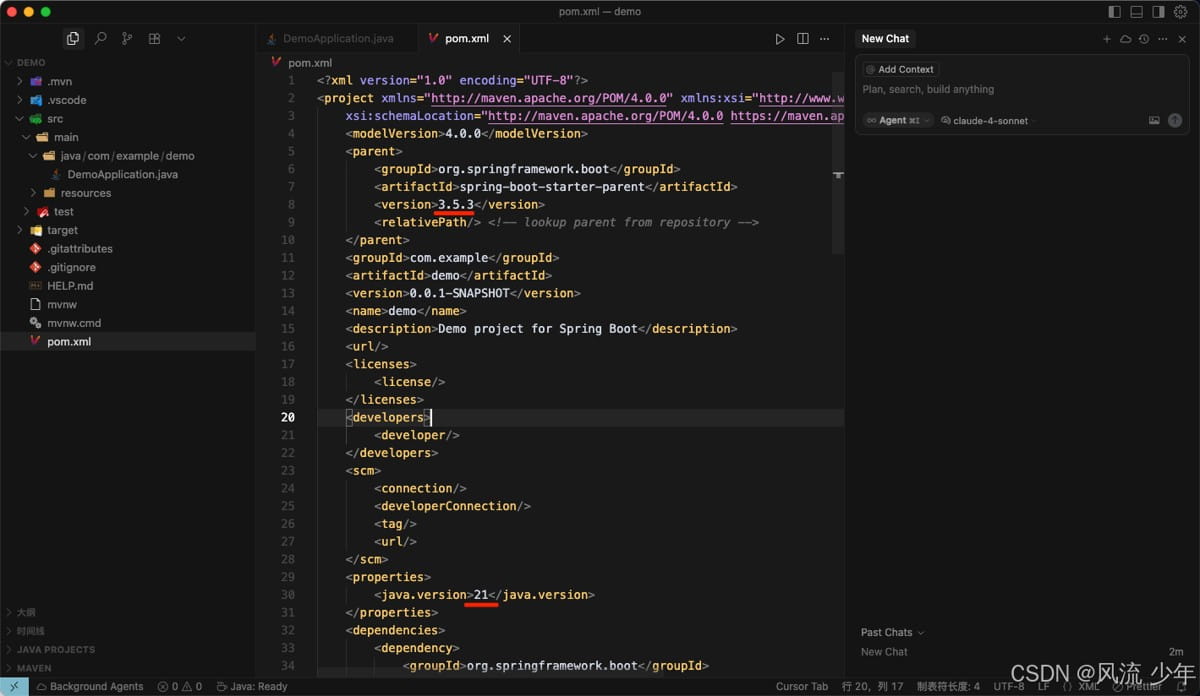Toggle the bottom panel layout
Viewport: 1200px width, 696px height.
point(1137,12)
